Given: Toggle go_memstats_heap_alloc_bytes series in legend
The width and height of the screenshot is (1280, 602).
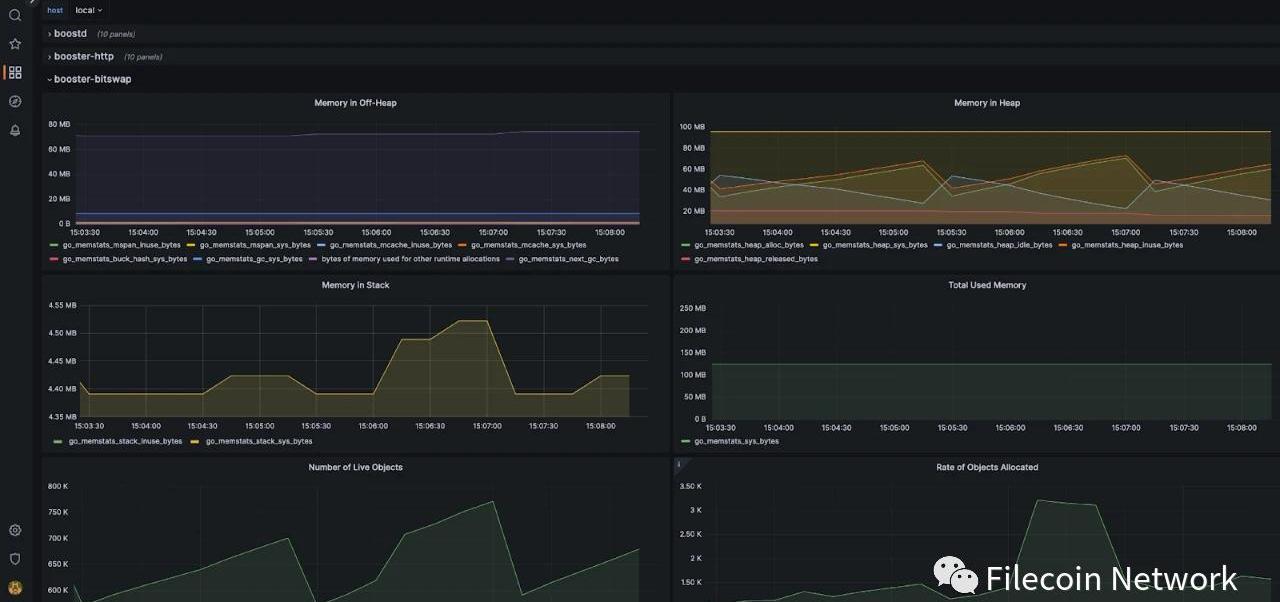Looking at the screenshot, I should click(748, 245).
